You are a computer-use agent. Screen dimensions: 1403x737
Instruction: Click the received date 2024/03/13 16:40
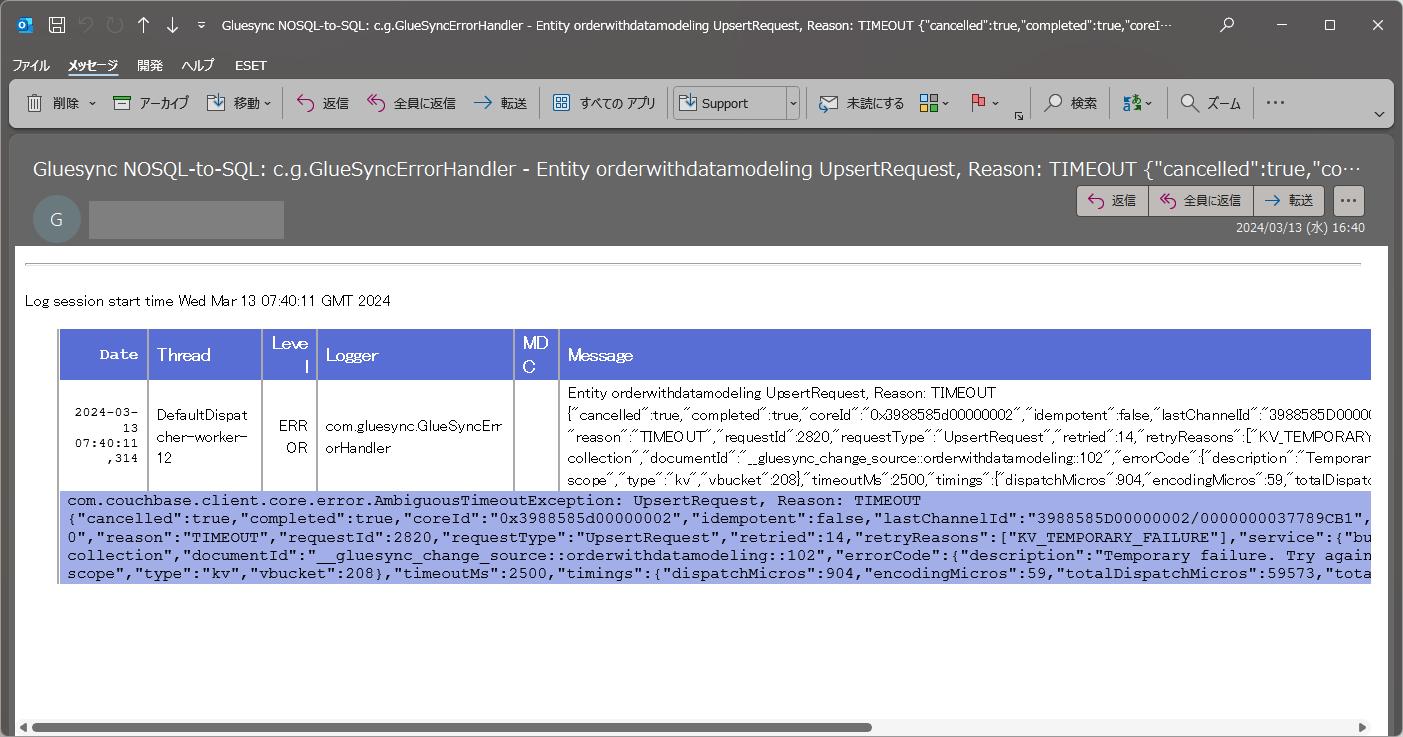1300,228
